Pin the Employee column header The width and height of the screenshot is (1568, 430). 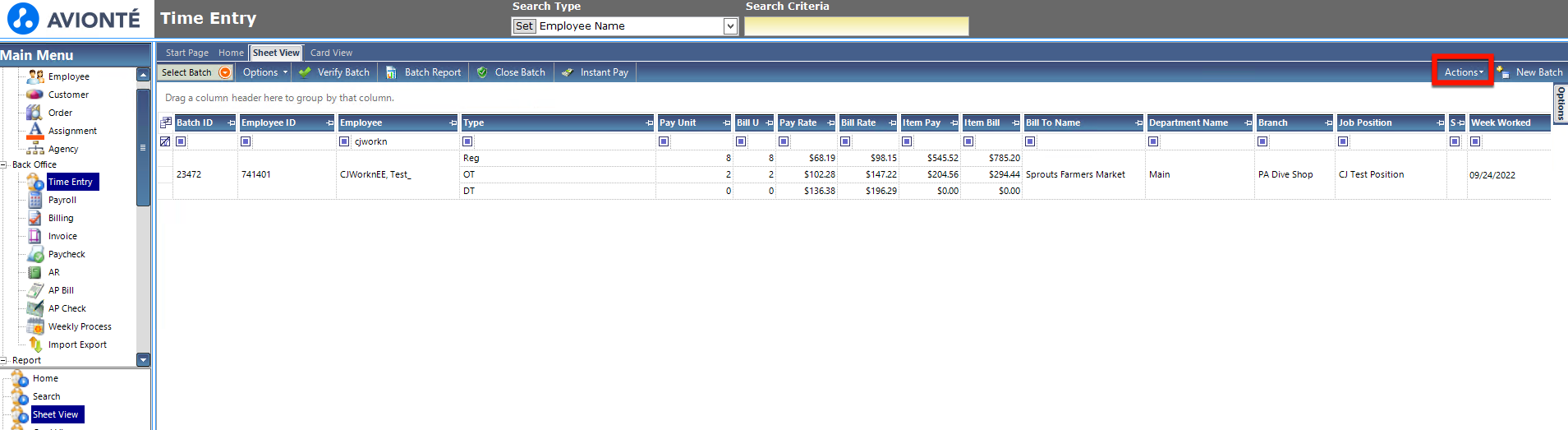(x=453, y=123)
